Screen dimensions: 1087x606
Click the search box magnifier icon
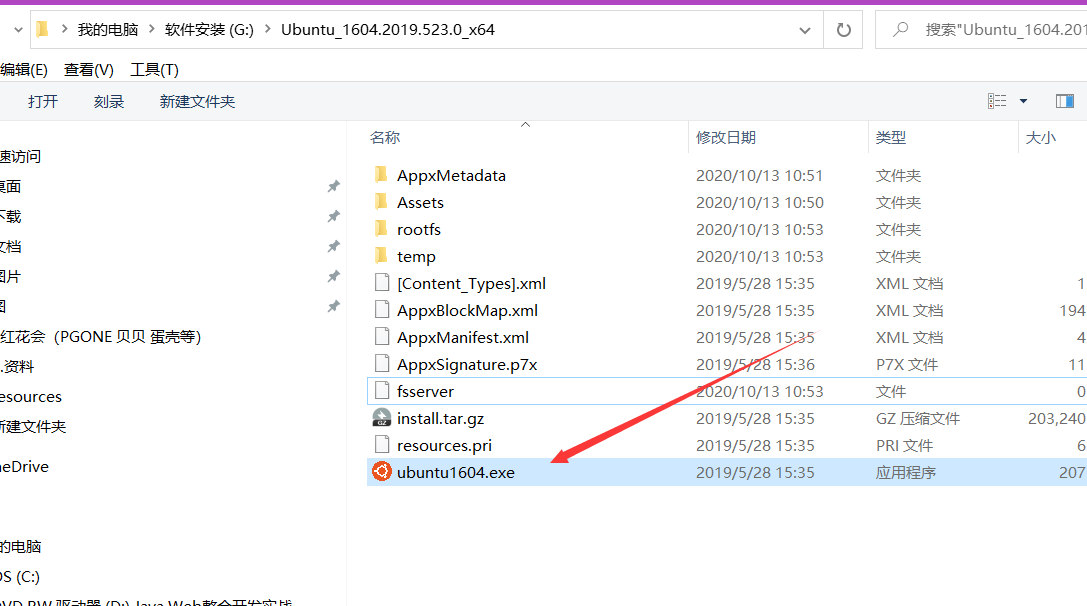[900, 29]
